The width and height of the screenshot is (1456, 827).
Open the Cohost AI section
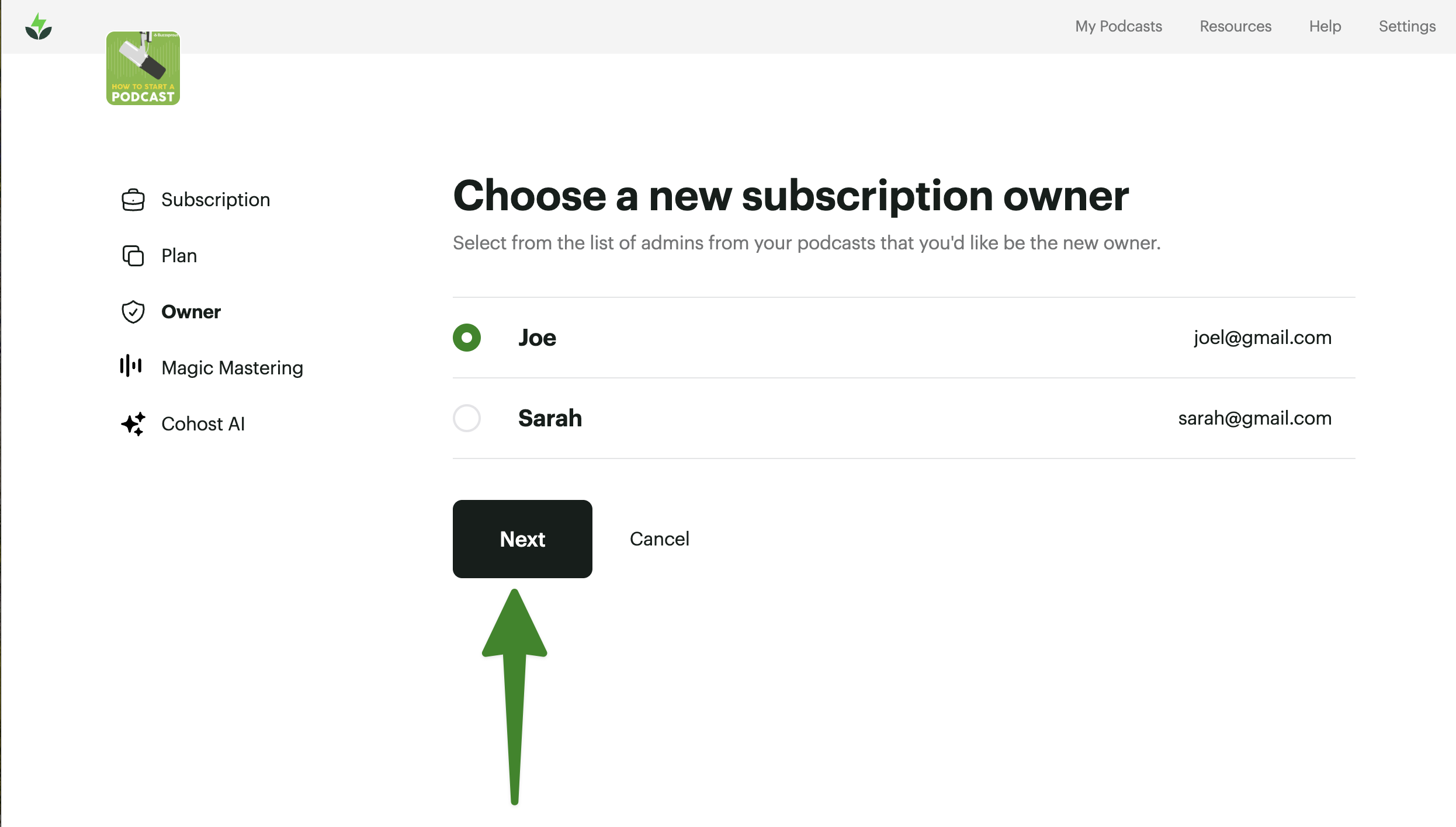pos(203,424)
